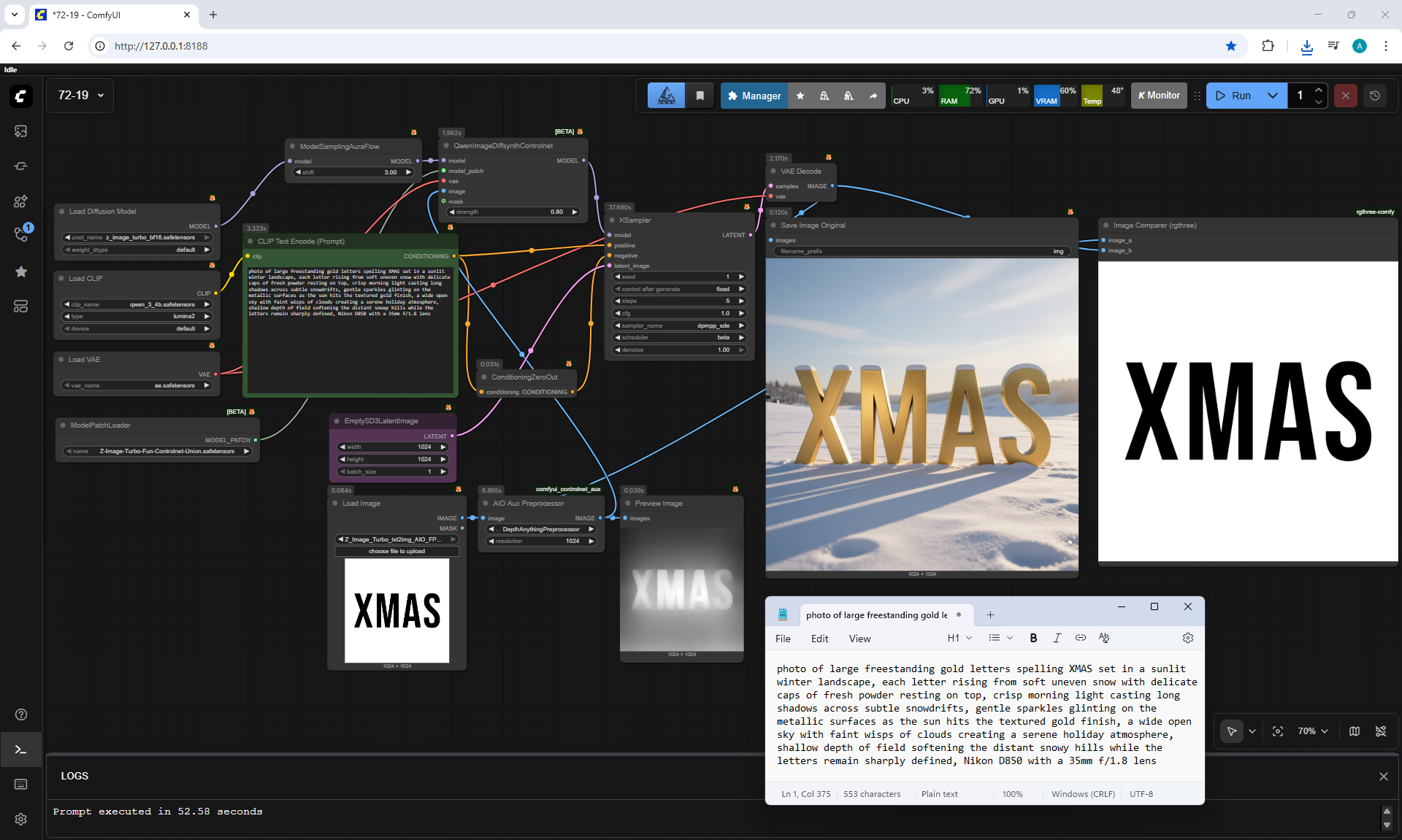Open the assets panel in the sidebar

(20, 131)
